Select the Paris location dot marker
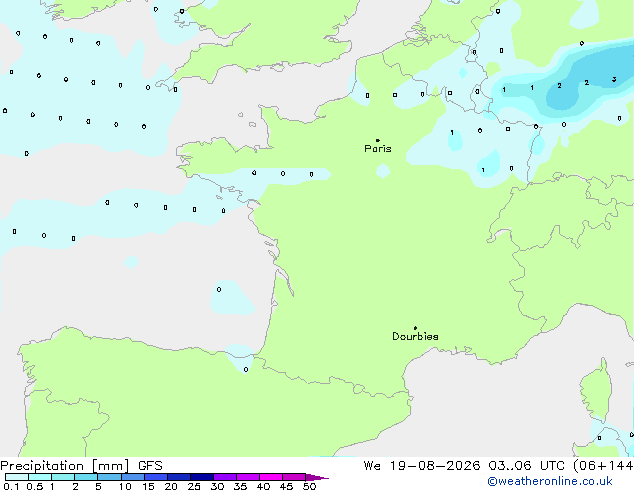This screenshot has height=490, width=634. point(378,140)
